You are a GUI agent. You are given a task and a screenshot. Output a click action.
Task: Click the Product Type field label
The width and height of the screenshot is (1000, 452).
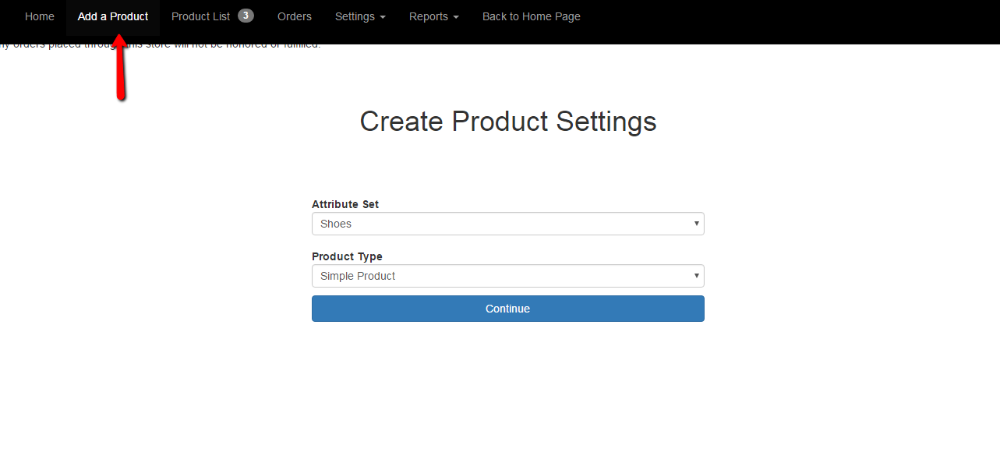pyautogui.click(x=347, y=256)
